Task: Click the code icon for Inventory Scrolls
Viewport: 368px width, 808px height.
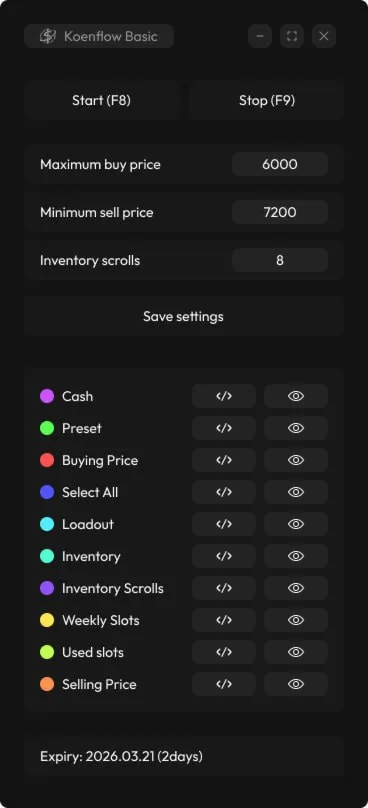Action: pos(224,588)
